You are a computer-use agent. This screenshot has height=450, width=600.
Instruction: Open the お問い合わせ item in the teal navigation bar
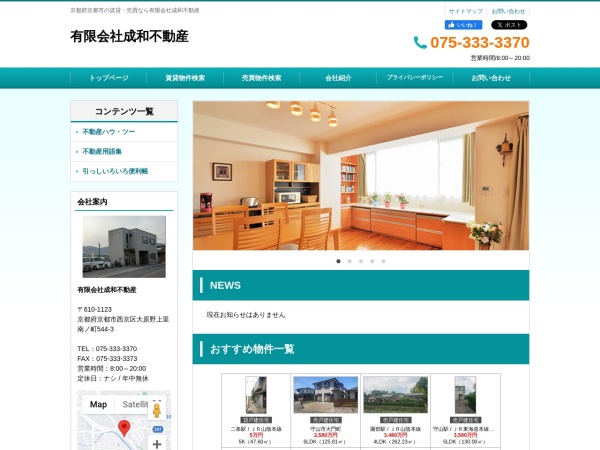pos(491,78)
